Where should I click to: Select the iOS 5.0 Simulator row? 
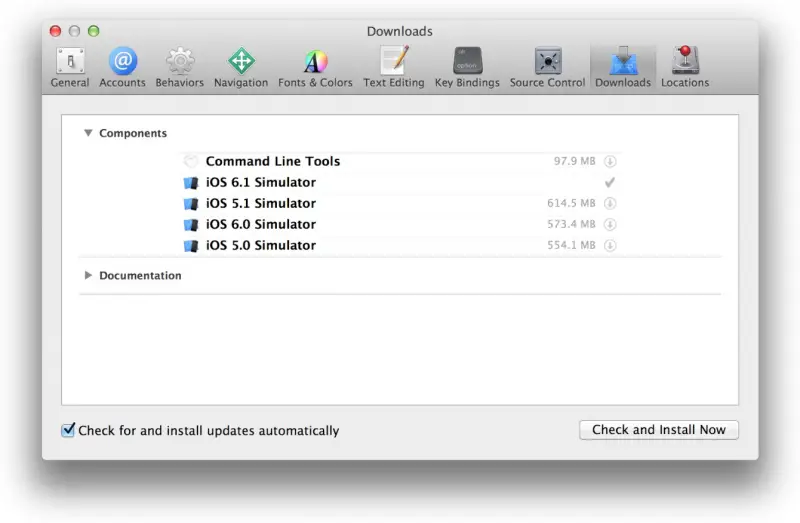coord(401,245)
